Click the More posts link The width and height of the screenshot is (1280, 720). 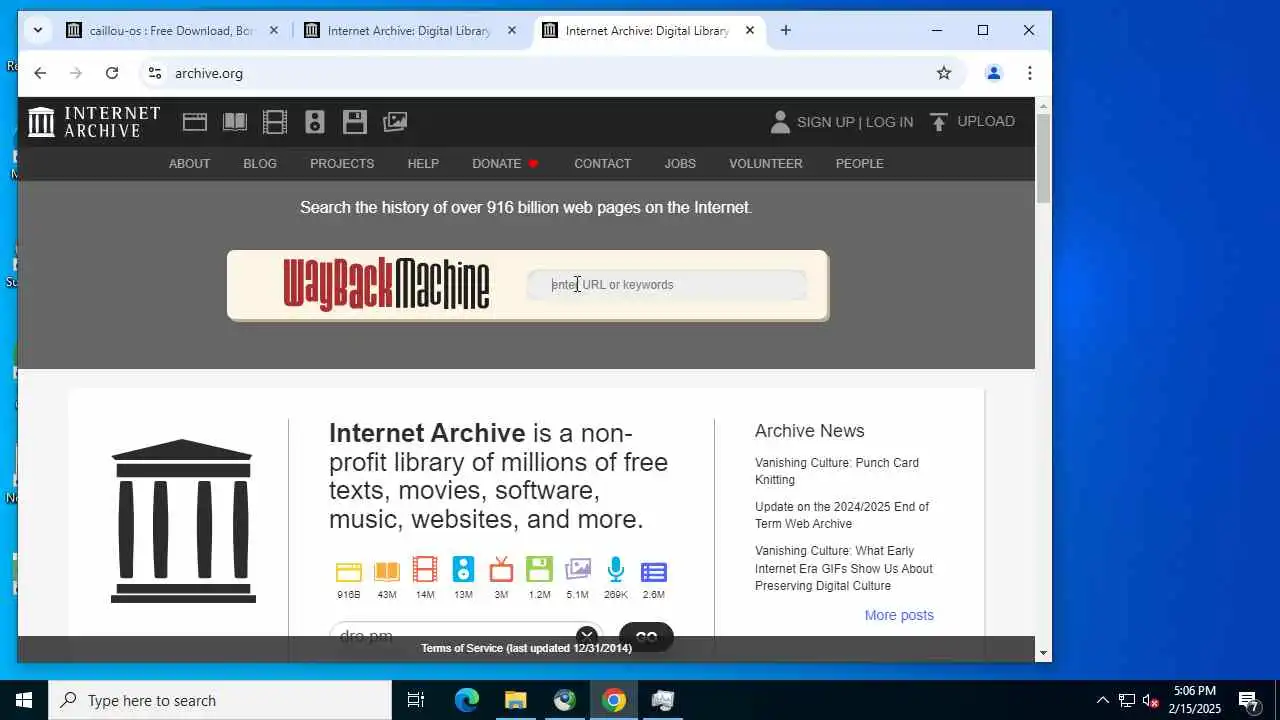(x=899, y=615)
